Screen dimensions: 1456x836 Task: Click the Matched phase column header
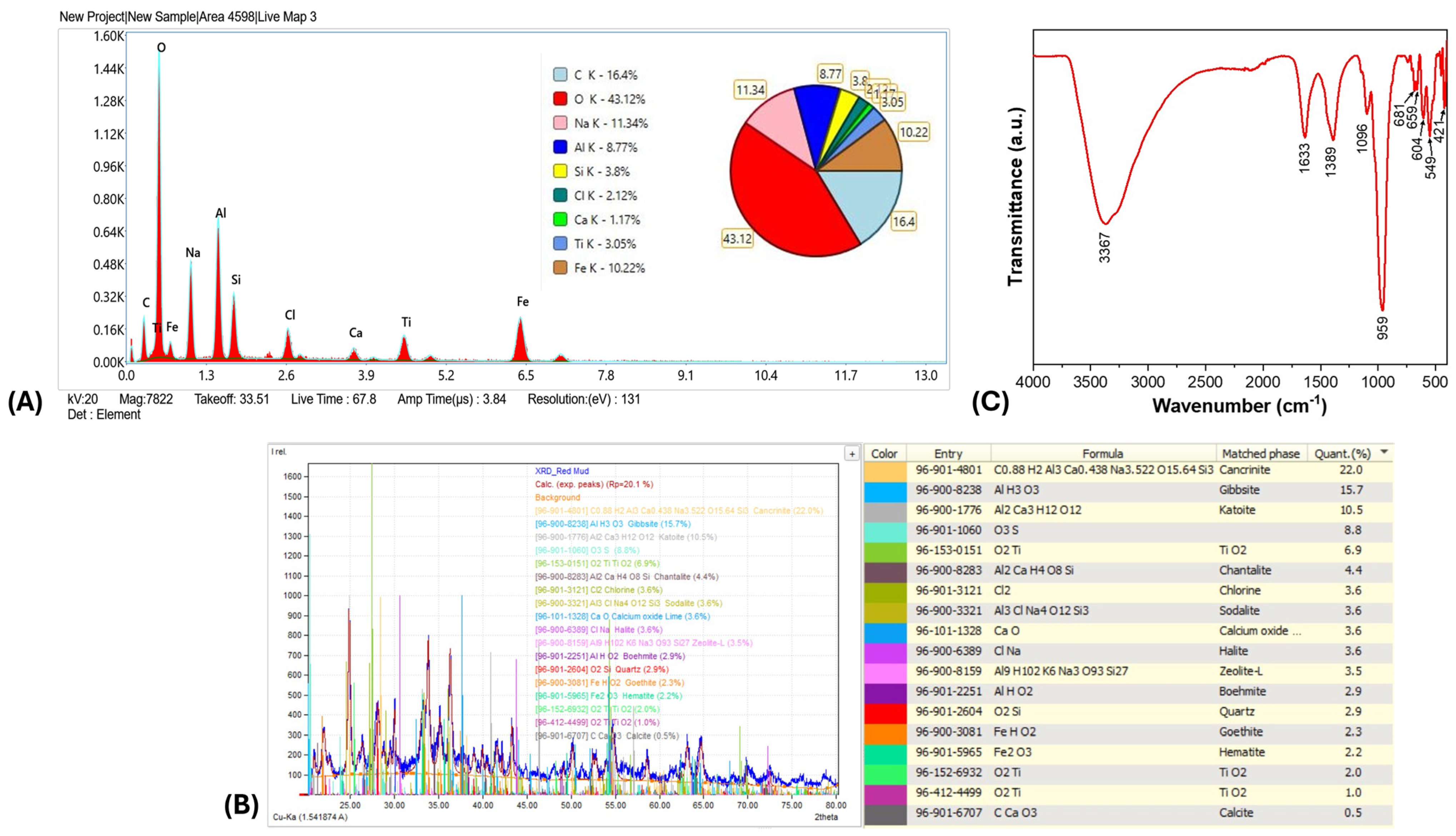tap(1260, 454)
